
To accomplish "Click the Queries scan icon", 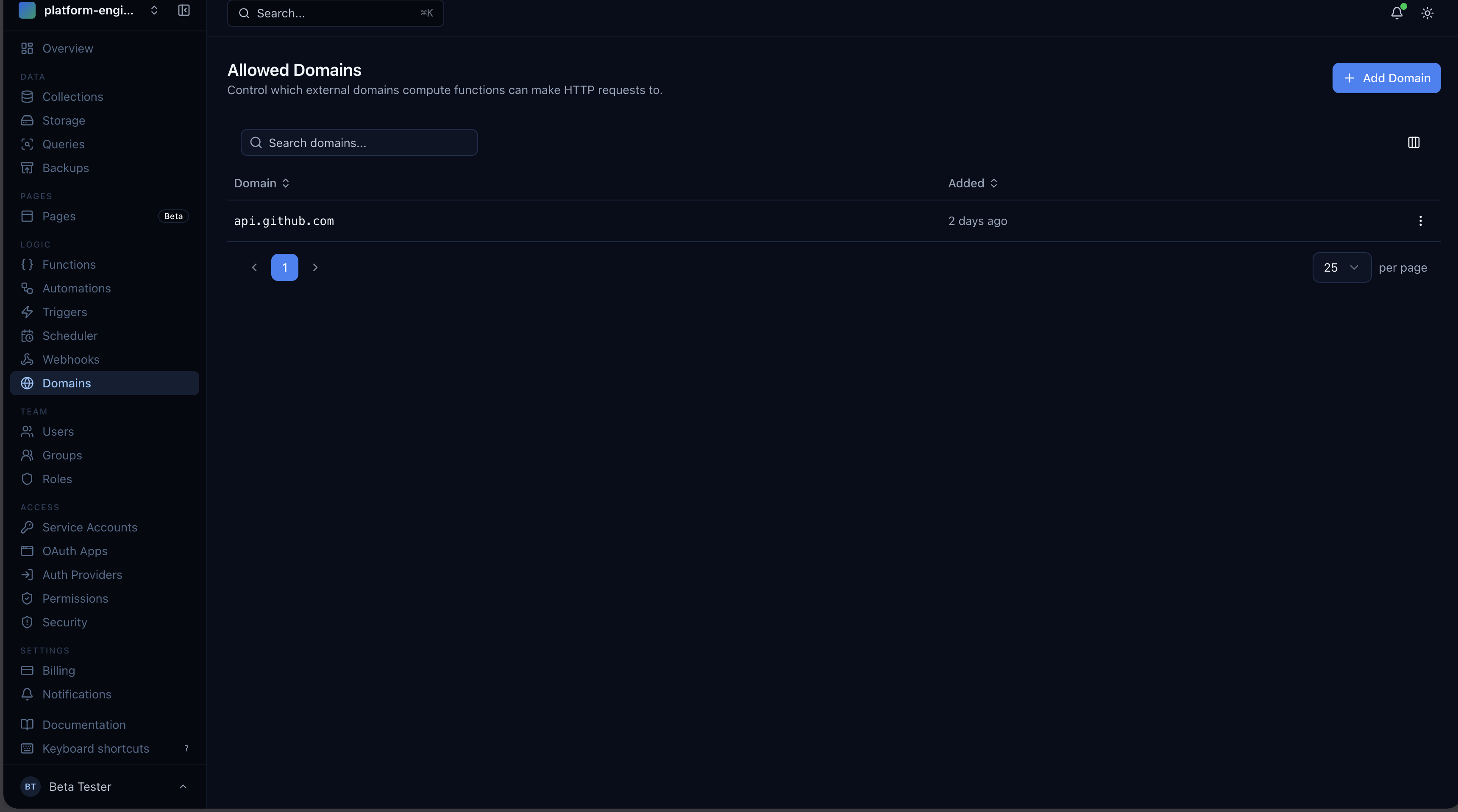I will click(x=27, y=144).
